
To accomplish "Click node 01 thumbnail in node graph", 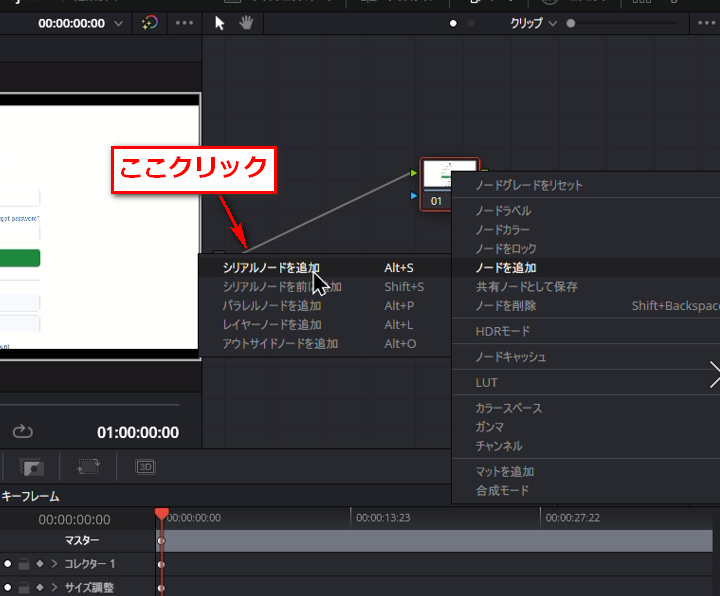I will (x=450, y=174).
